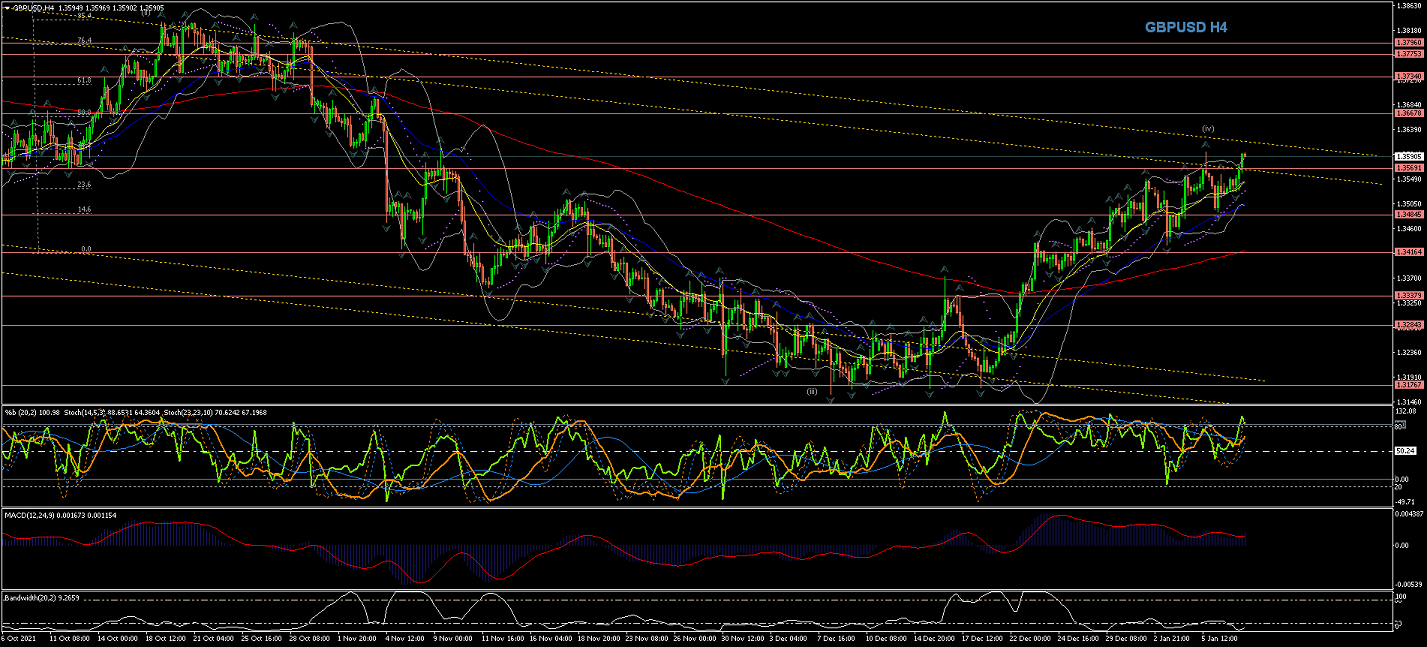Click the current price marker 1.35905

tap(1408, 156)
